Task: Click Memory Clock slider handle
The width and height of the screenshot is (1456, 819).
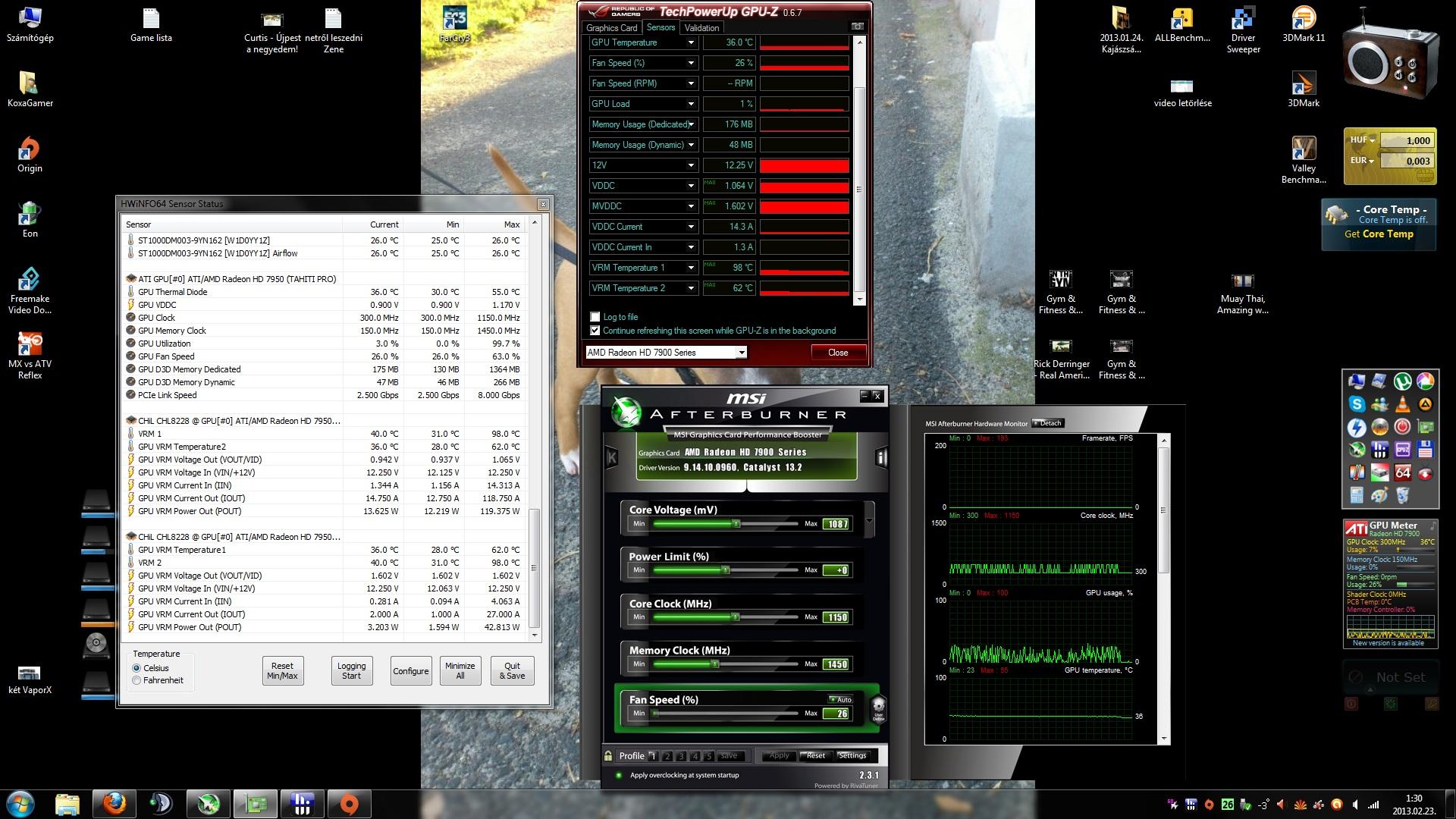Action: click(714, 664)
